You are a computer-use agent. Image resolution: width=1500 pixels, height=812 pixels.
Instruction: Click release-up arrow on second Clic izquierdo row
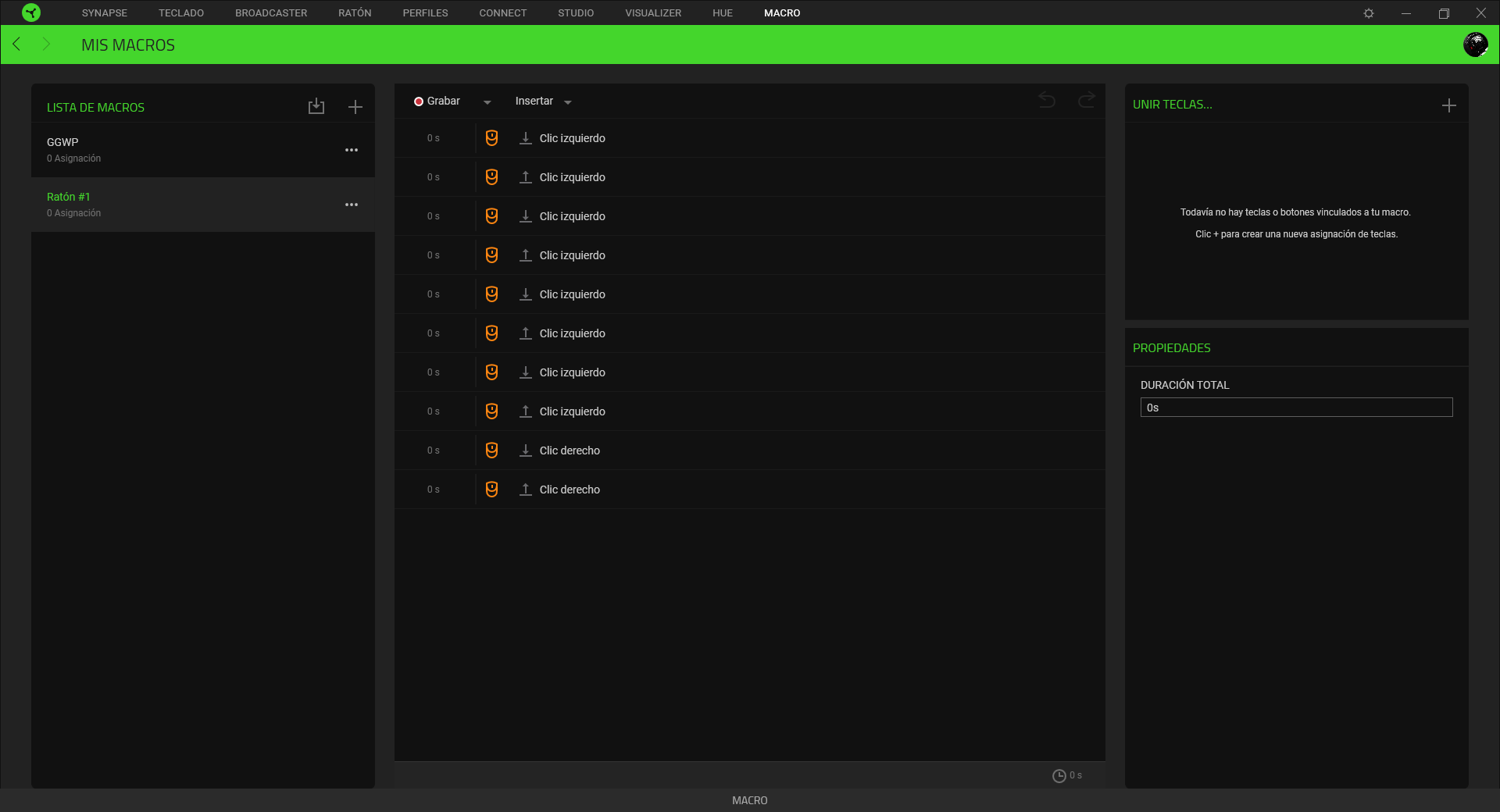pyautogui.click(x=526, y=177)
